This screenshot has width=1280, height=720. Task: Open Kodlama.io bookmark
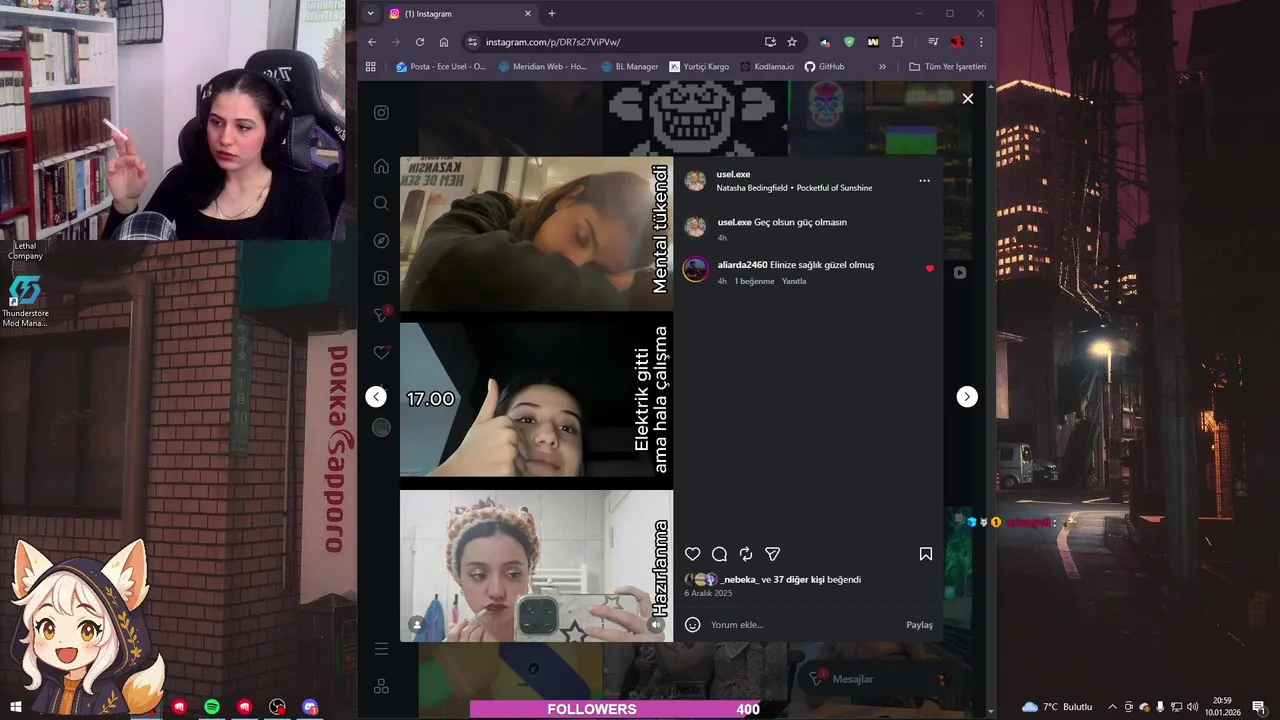[767, 67]
